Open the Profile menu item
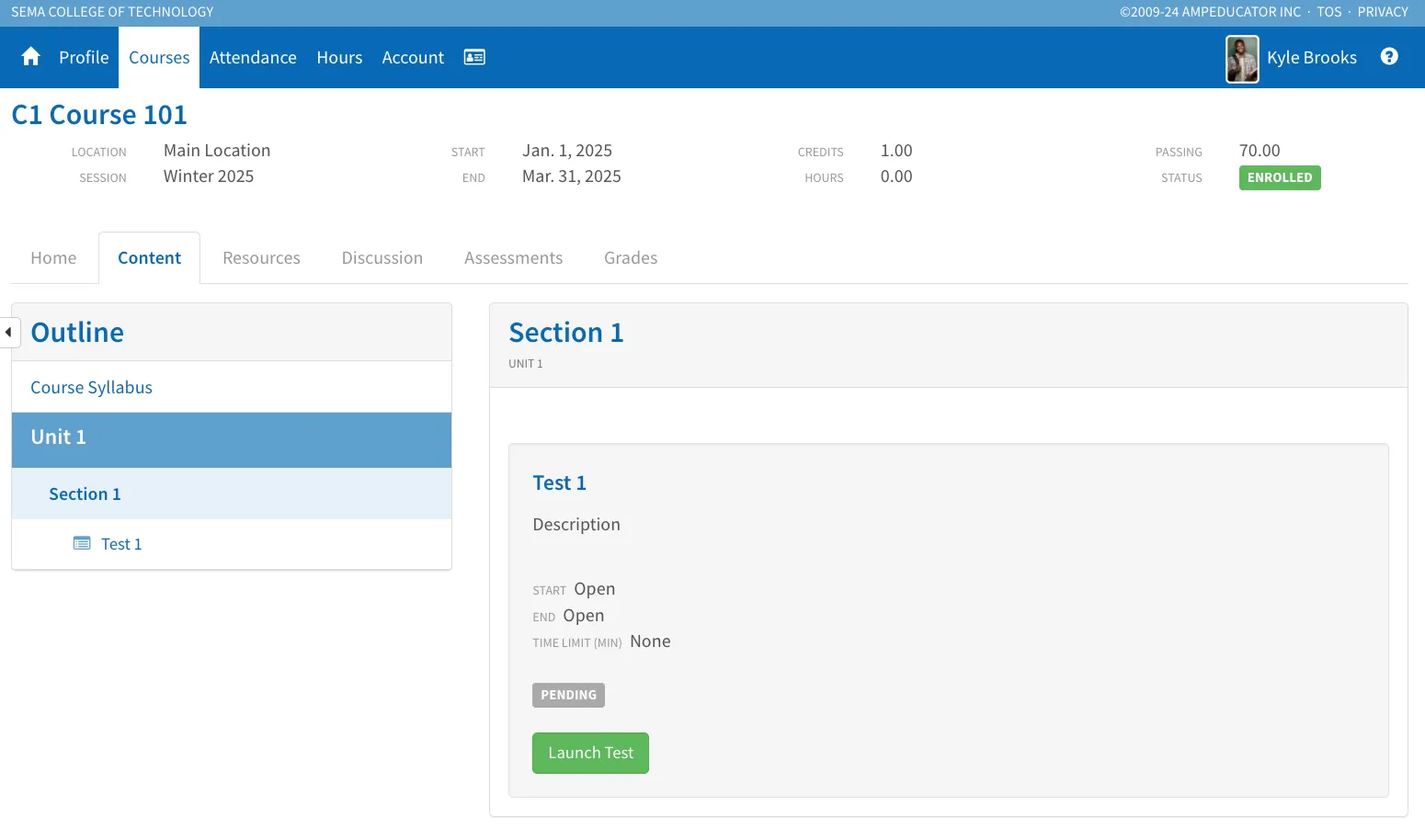 pyautogui.click(x=84, y=57)
